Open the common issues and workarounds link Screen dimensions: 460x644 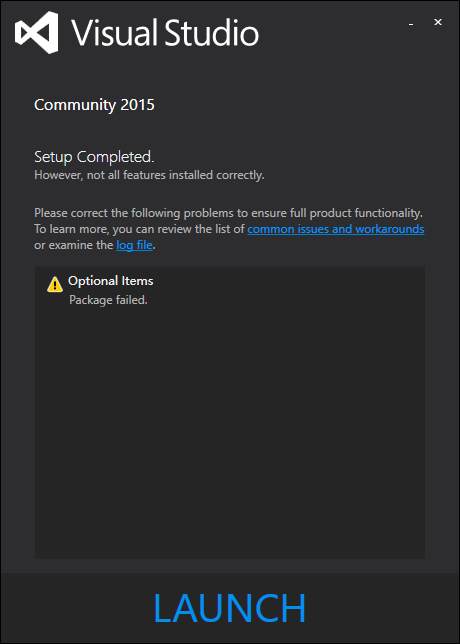336,229
